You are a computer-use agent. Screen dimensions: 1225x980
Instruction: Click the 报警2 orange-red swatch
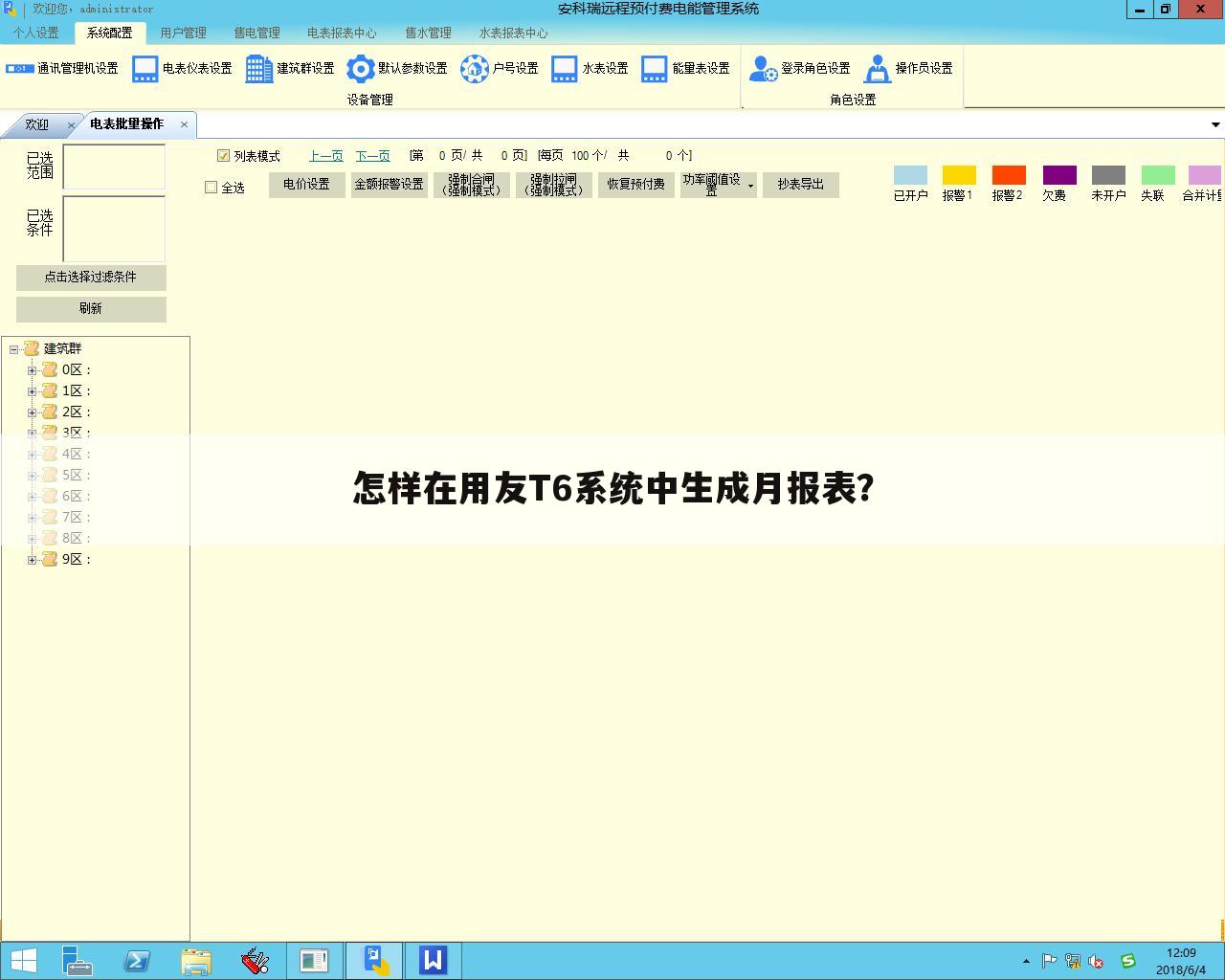(x=1009, y=175)
